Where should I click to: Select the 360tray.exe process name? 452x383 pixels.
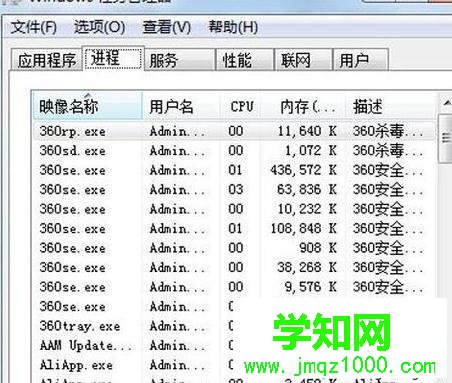coord(80,326)
